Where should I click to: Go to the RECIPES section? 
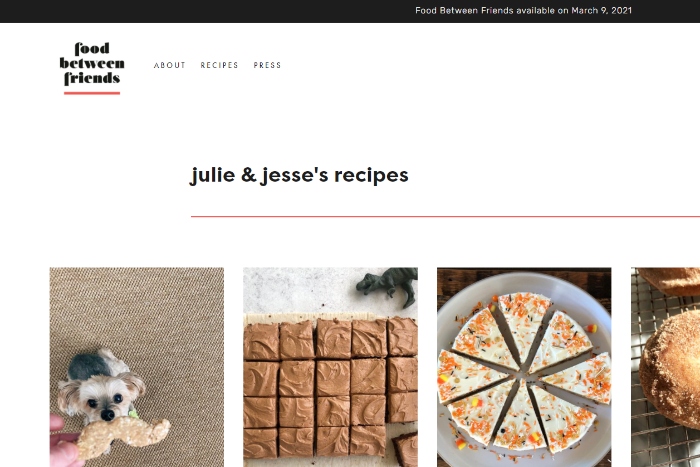[x=219, y=65]
